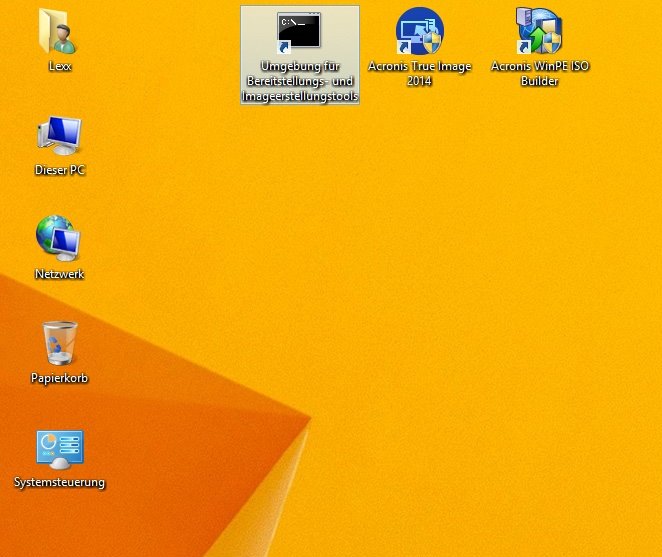662x557 pixels.
Task: Select the Dieser PC desktop icon
Action: [x=60, y=136]
